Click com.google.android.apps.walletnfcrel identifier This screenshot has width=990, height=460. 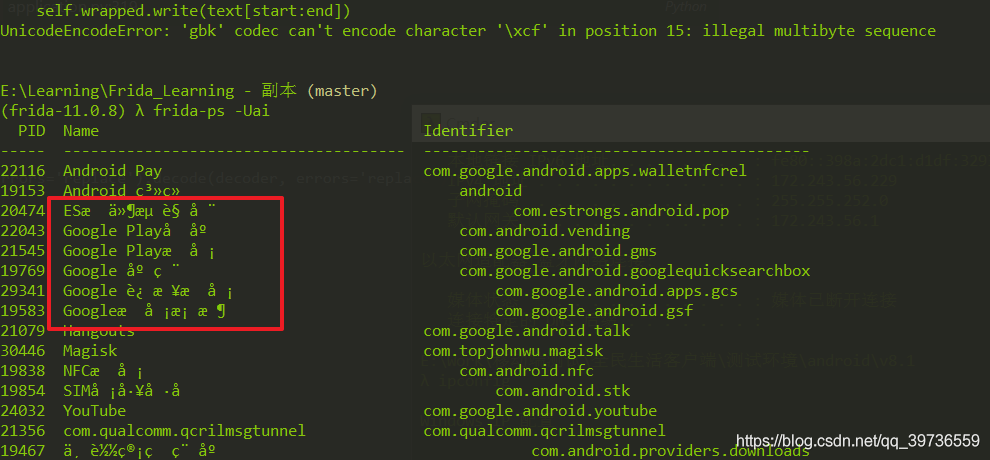click(585, 170)
